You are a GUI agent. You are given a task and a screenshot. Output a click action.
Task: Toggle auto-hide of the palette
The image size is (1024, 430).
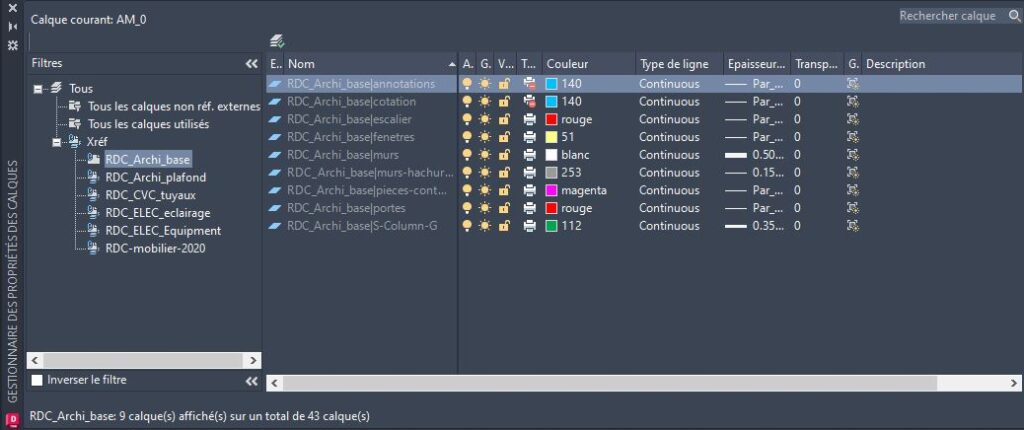tap(12, 27)
